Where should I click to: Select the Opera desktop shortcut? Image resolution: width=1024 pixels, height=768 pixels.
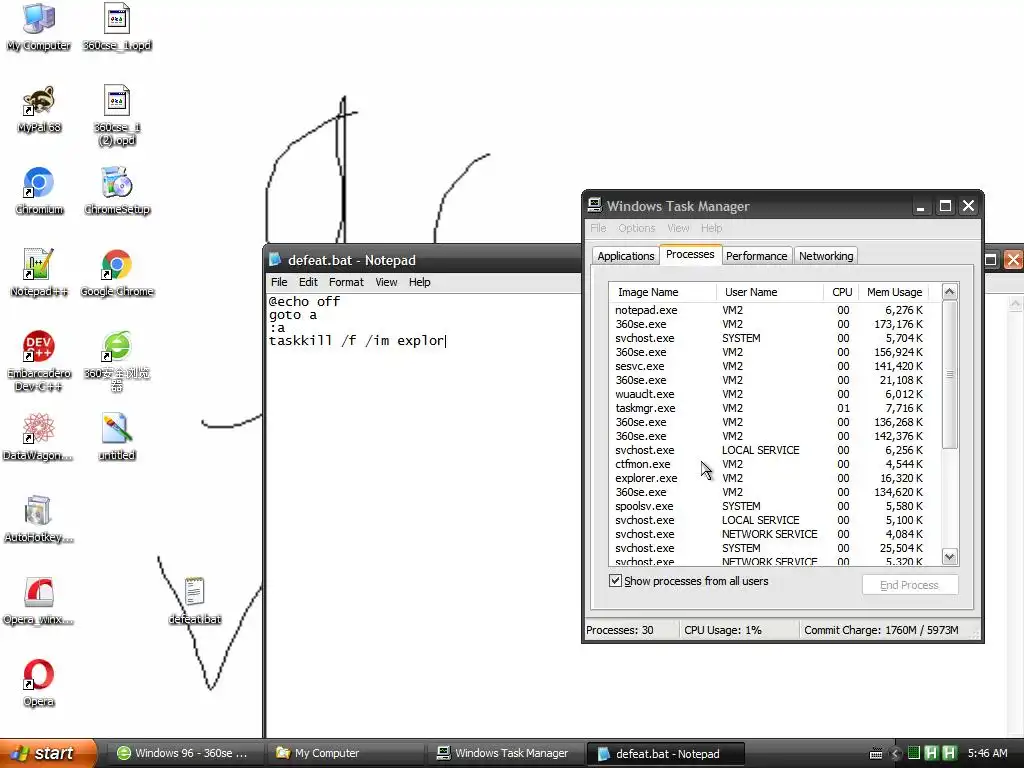click(x=39, y=684)
